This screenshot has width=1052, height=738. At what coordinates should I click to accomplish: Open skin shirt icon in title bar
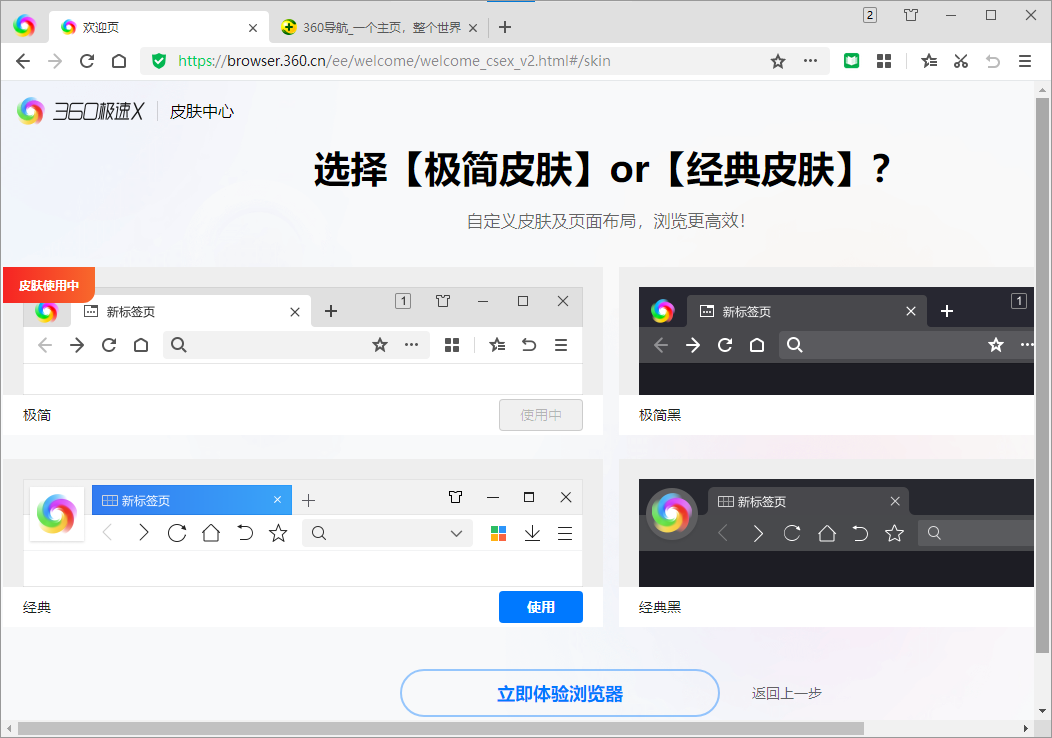point(910,15)
